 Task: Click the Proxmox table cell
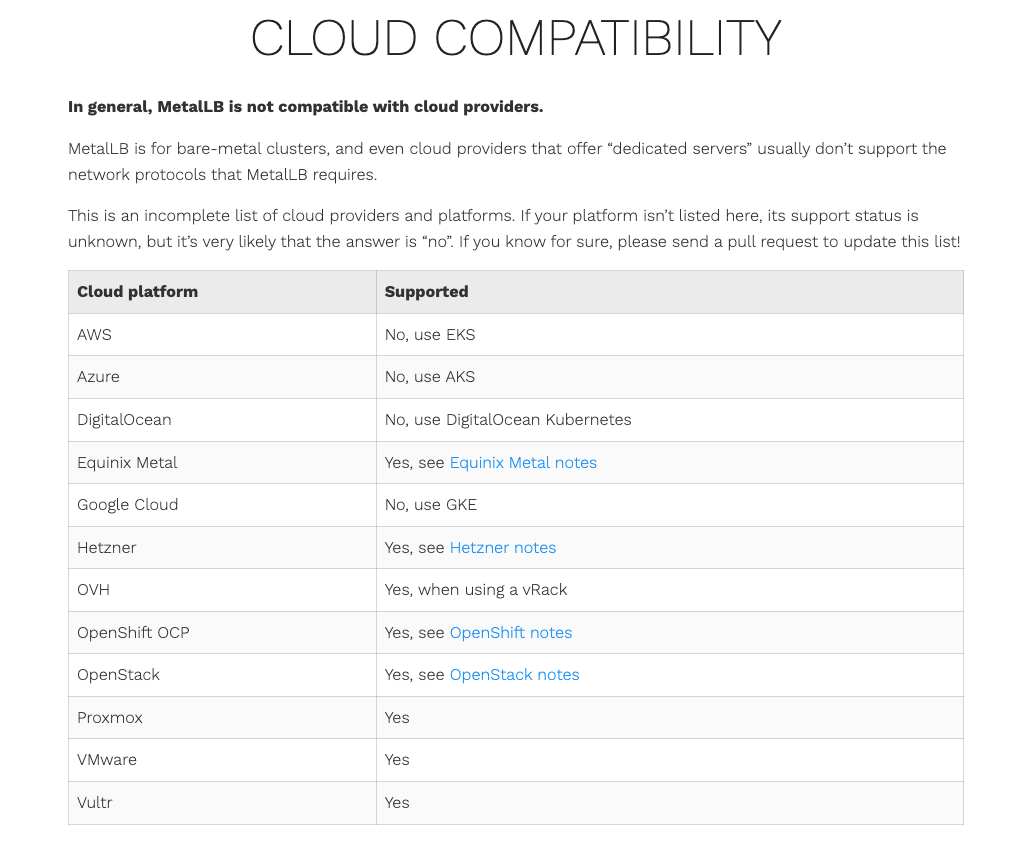point(222,717)
